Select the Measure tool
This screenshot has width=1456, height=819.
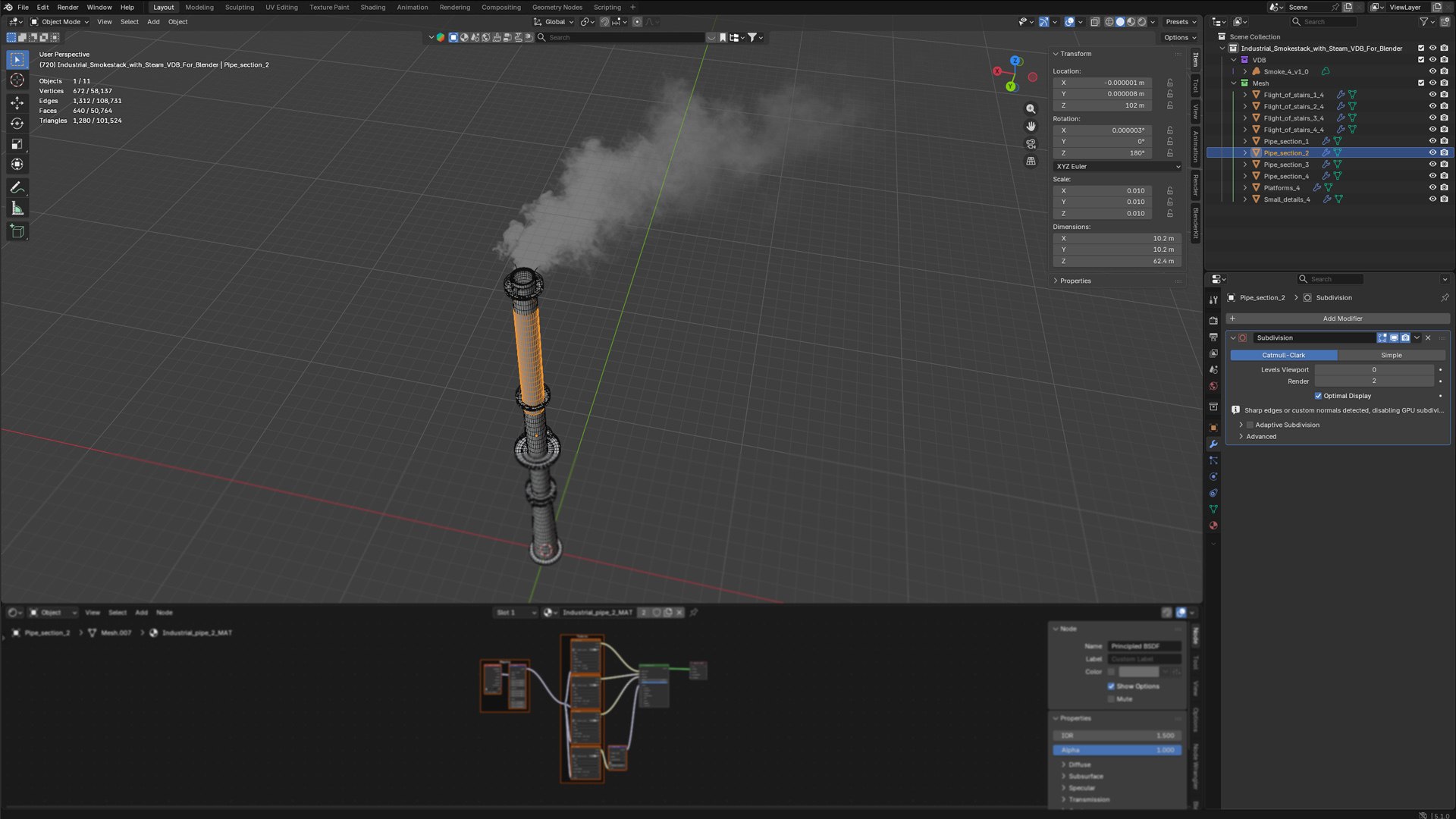coord(17,209)
